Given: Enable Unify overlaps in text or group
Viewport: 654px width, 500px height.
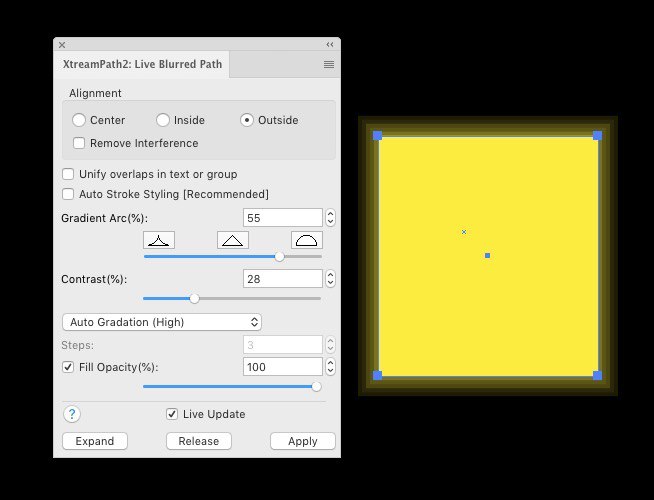Looking at the screenshot, I should [x=68, y=174].
